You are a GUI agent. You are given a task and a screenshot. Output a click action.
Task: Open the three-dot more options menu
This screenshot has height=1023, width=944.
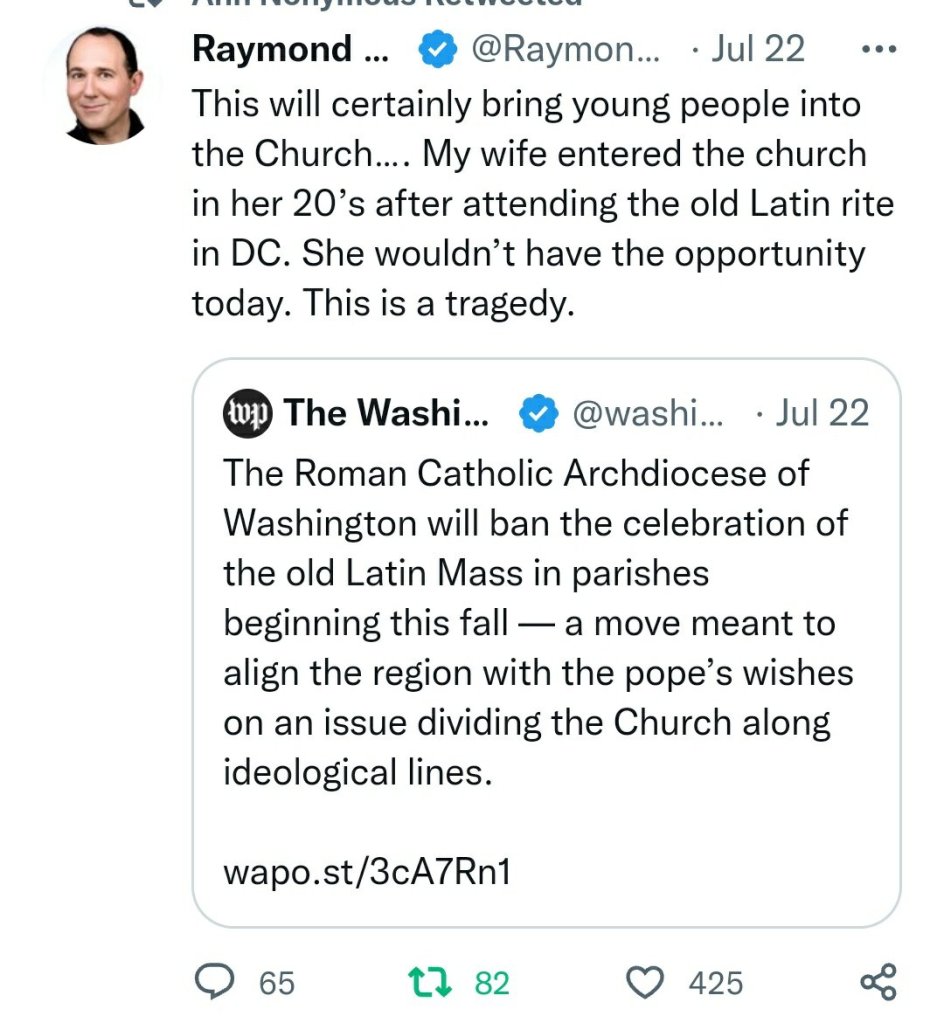coord(880,49)
